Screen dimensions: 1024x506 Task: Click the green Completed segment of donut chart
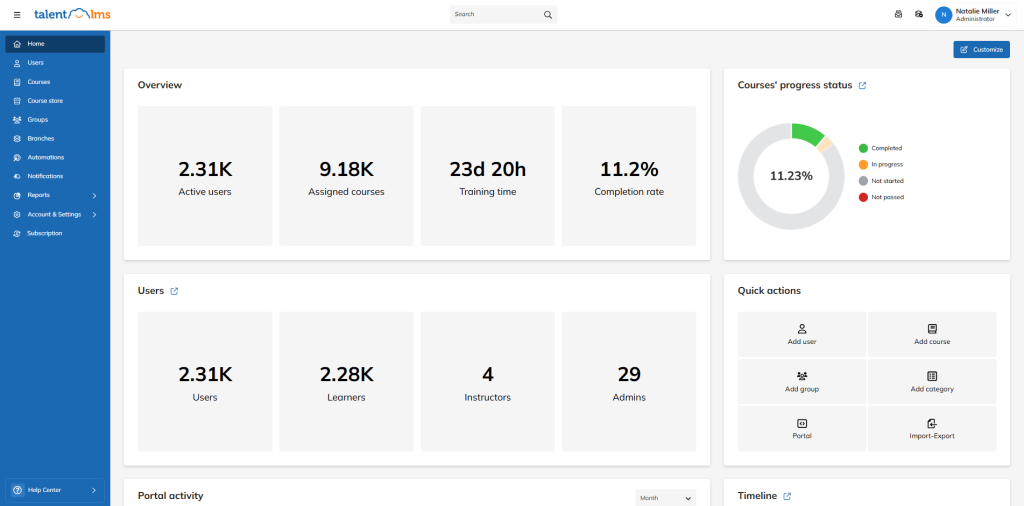point(806,133)
